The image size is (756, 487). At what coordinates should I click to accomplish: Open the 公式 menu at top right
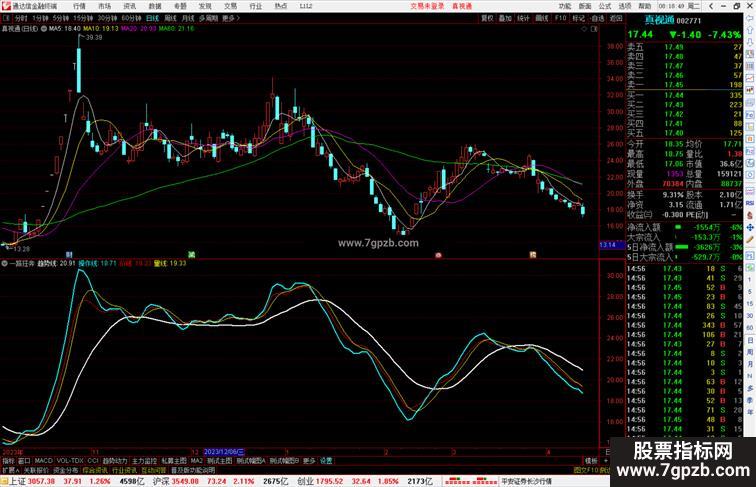pos(605,6)
